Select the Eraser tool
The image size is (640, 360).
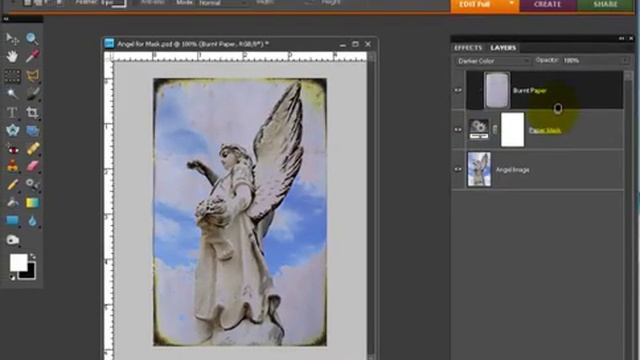click(32, 166)
